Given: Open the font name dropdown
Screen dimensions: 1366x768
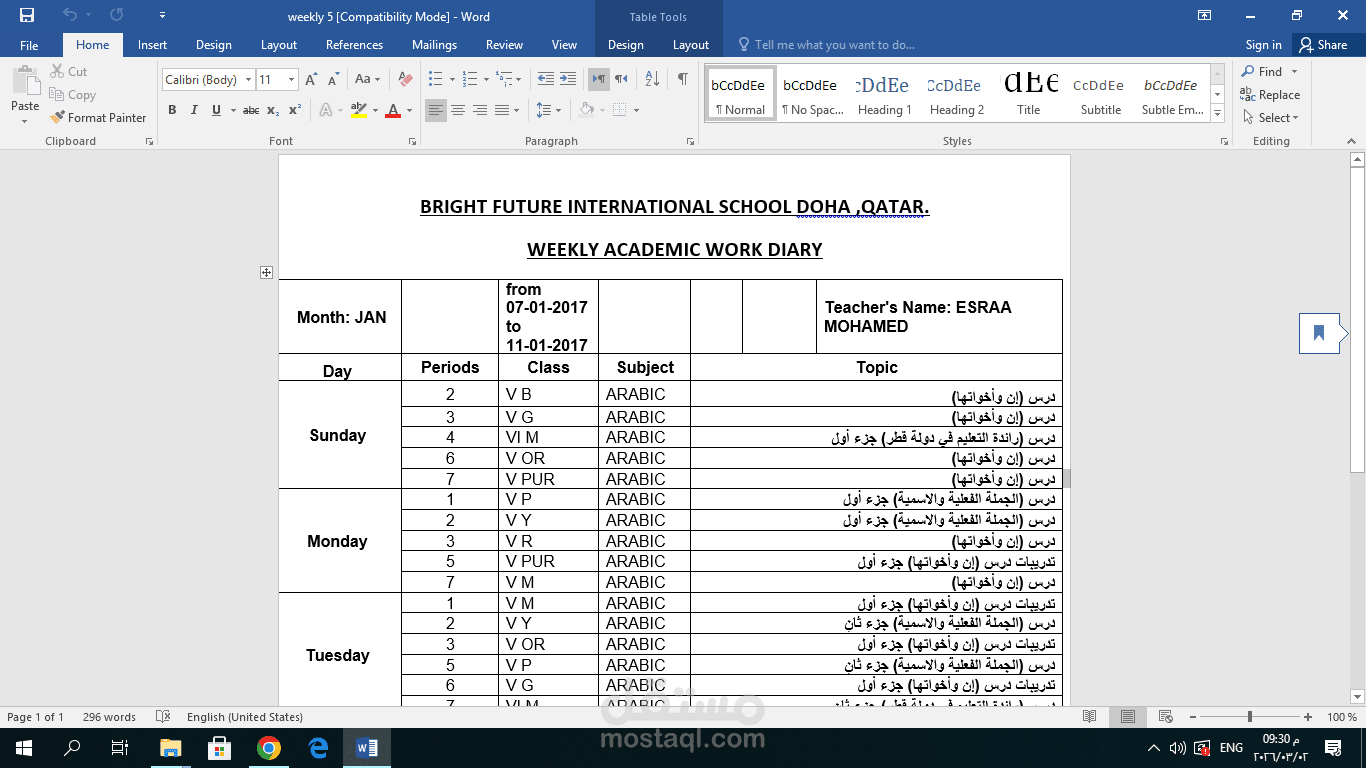Looking at the screenshot, I should coord(248,80).
